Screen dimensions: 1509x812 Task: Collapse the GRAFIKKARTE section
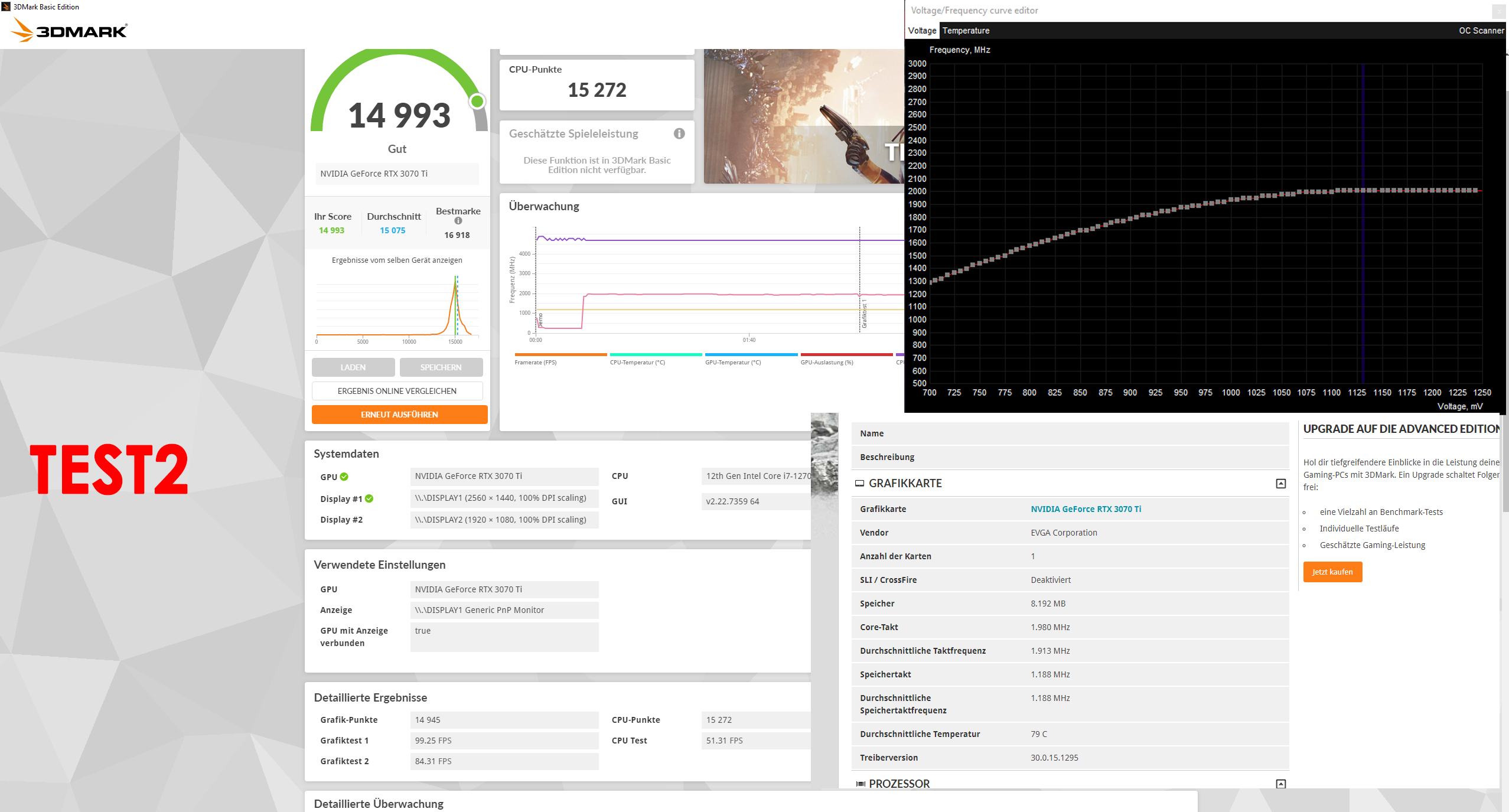[1280, 484]
